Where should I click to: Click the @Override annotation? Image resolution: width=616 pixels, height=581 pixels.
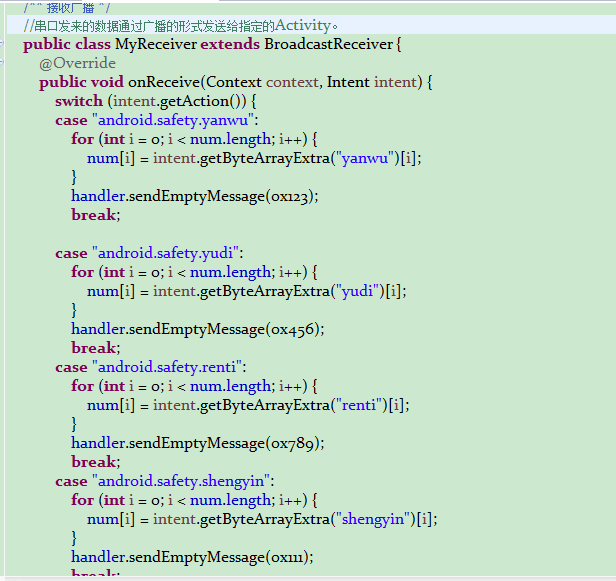click(77, 63)
